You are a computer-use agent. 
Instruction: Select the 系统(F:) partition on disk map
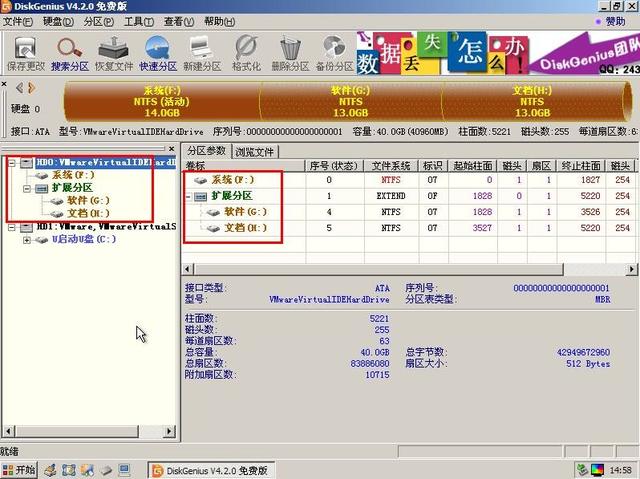[x=162, y=102]
